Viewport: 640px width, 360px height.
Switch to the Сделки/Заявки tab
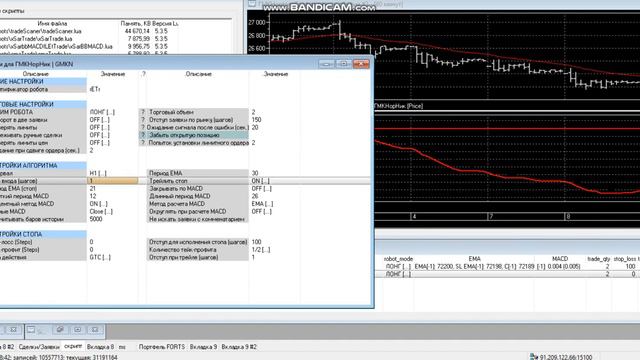coord(39,347)
